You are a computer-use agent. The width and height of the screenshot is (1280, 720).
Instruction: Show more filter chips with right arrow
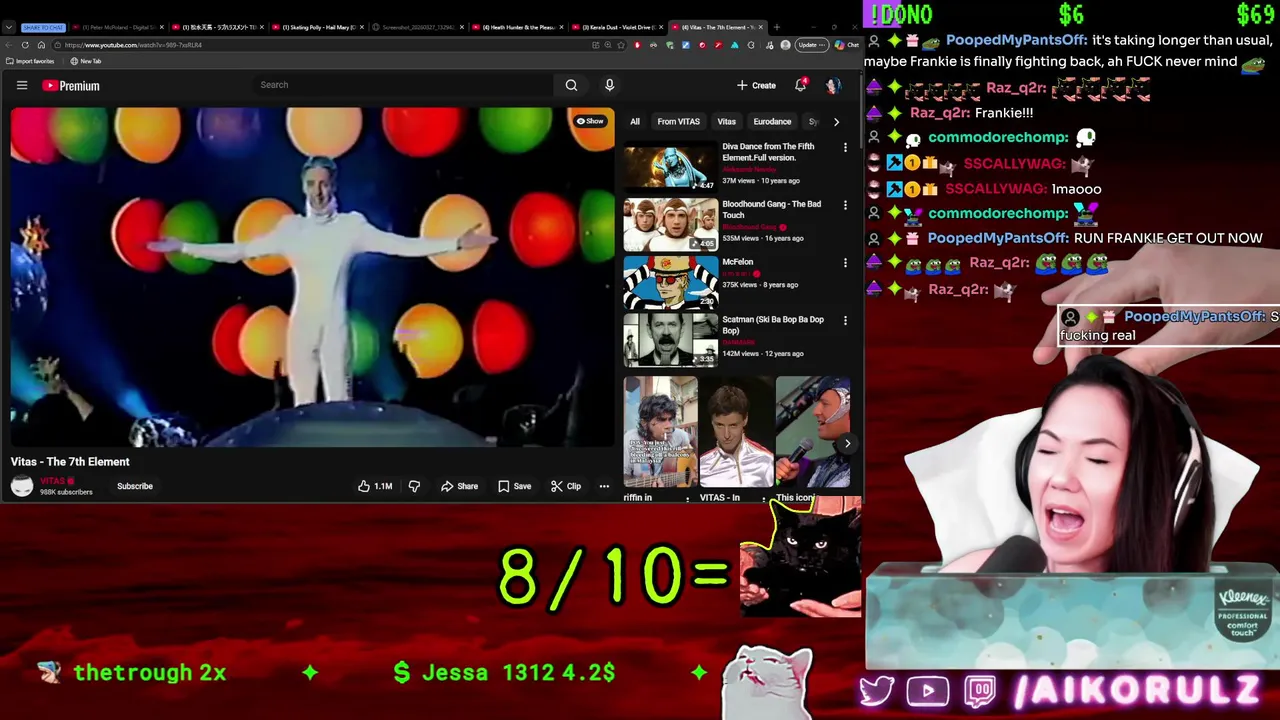coord(836,122)
